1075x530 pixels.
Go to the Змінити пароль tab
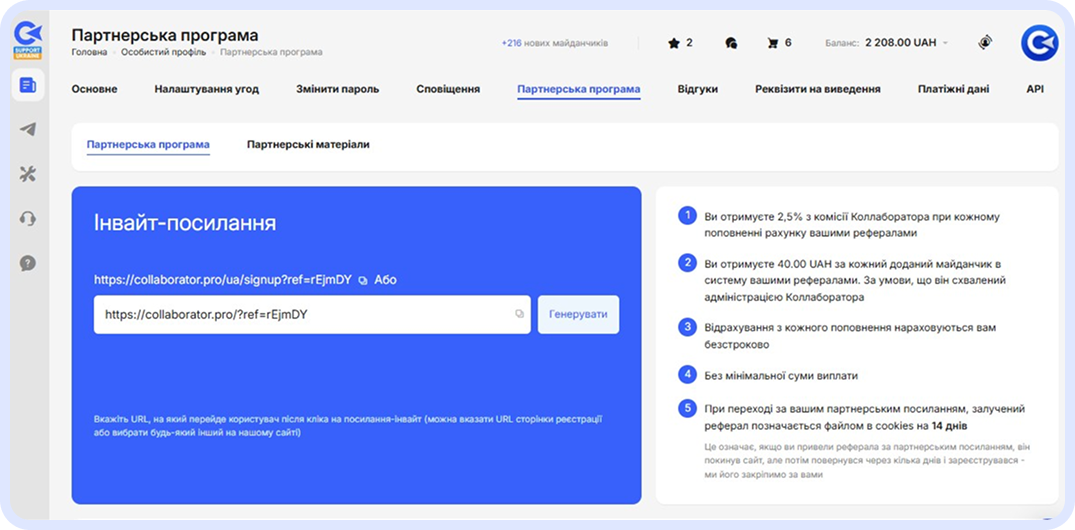(337, 89)
